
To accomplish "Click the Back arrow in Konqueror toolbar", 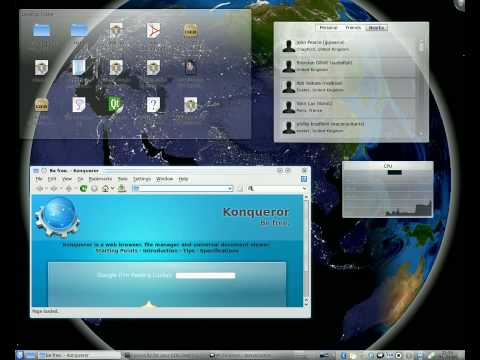I will click(x=39, y=189).
